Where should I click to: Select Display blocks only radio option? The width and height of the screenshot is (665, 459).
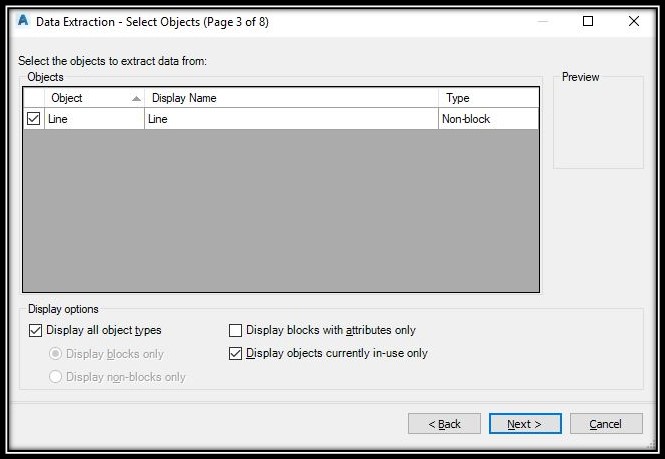(x=56, y=353)
